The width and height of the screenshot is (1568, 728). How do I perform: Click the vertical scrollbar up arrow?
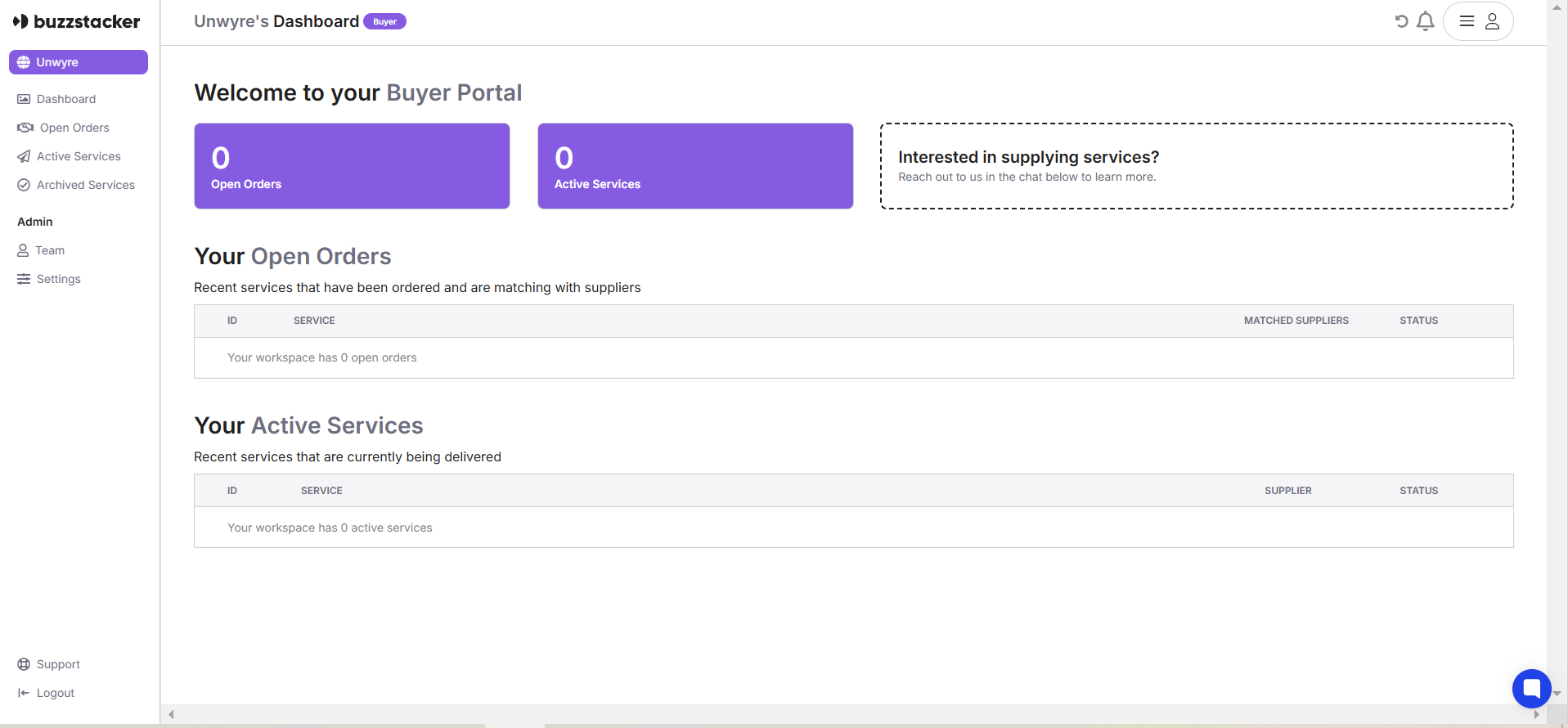1557,7
